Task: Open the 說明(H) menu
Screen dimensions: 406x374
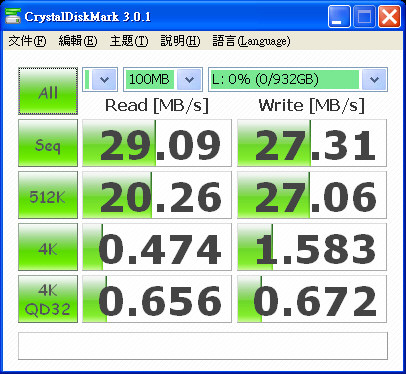Action: tap(180, 41)
